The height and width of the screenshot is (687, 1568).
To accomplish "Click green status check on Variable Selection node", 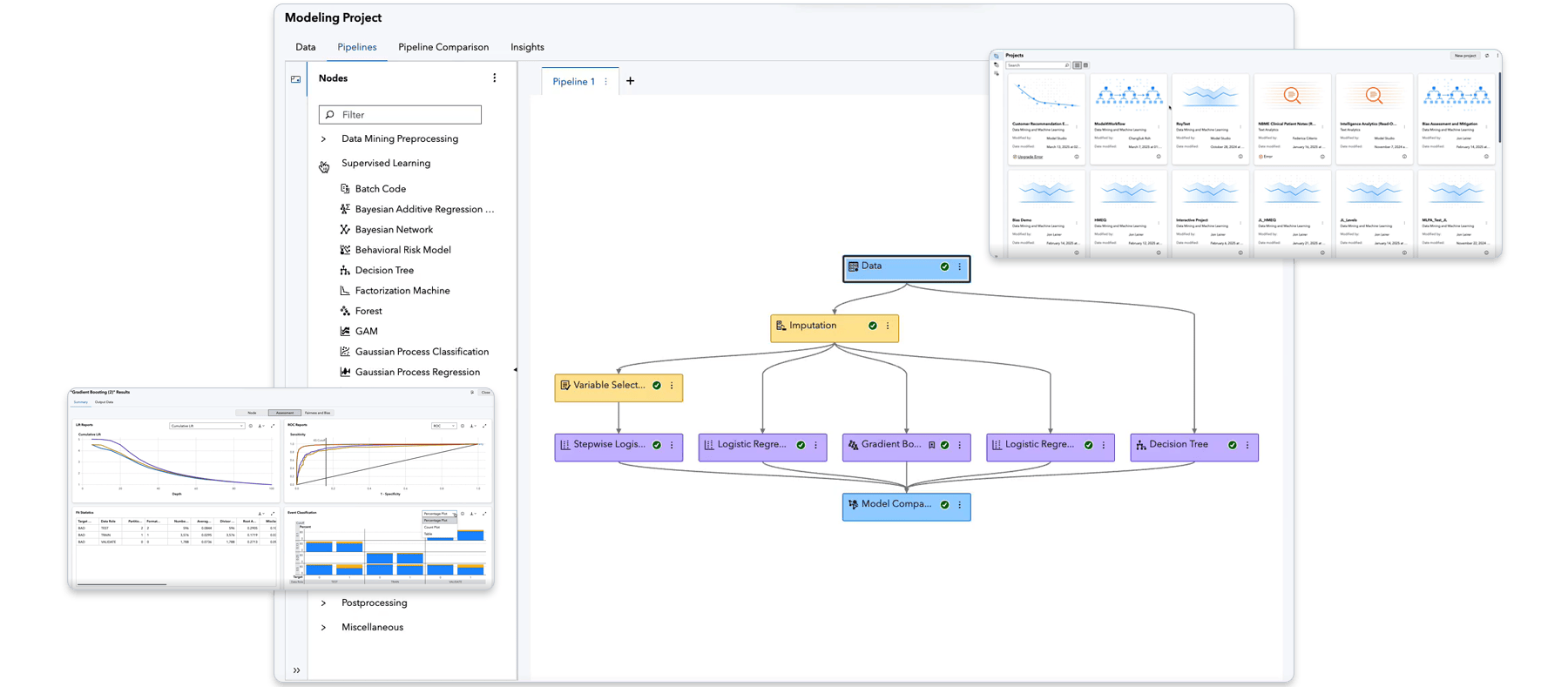I will coord(657,386).
